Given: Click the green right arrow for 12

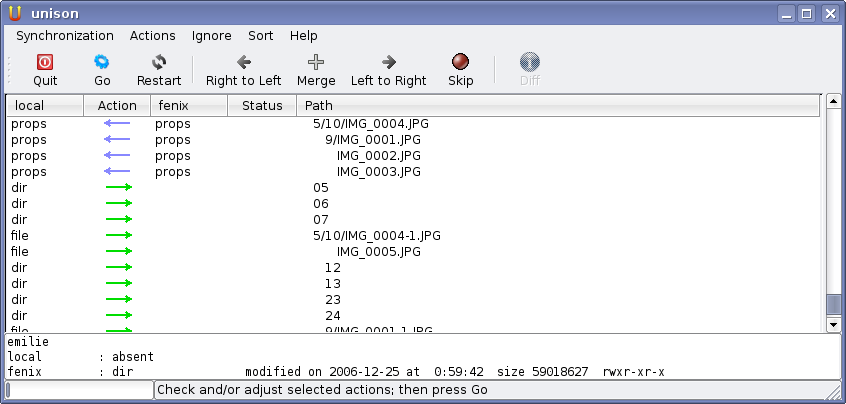Looking at the screenshot, I should [x=119, y=268].
